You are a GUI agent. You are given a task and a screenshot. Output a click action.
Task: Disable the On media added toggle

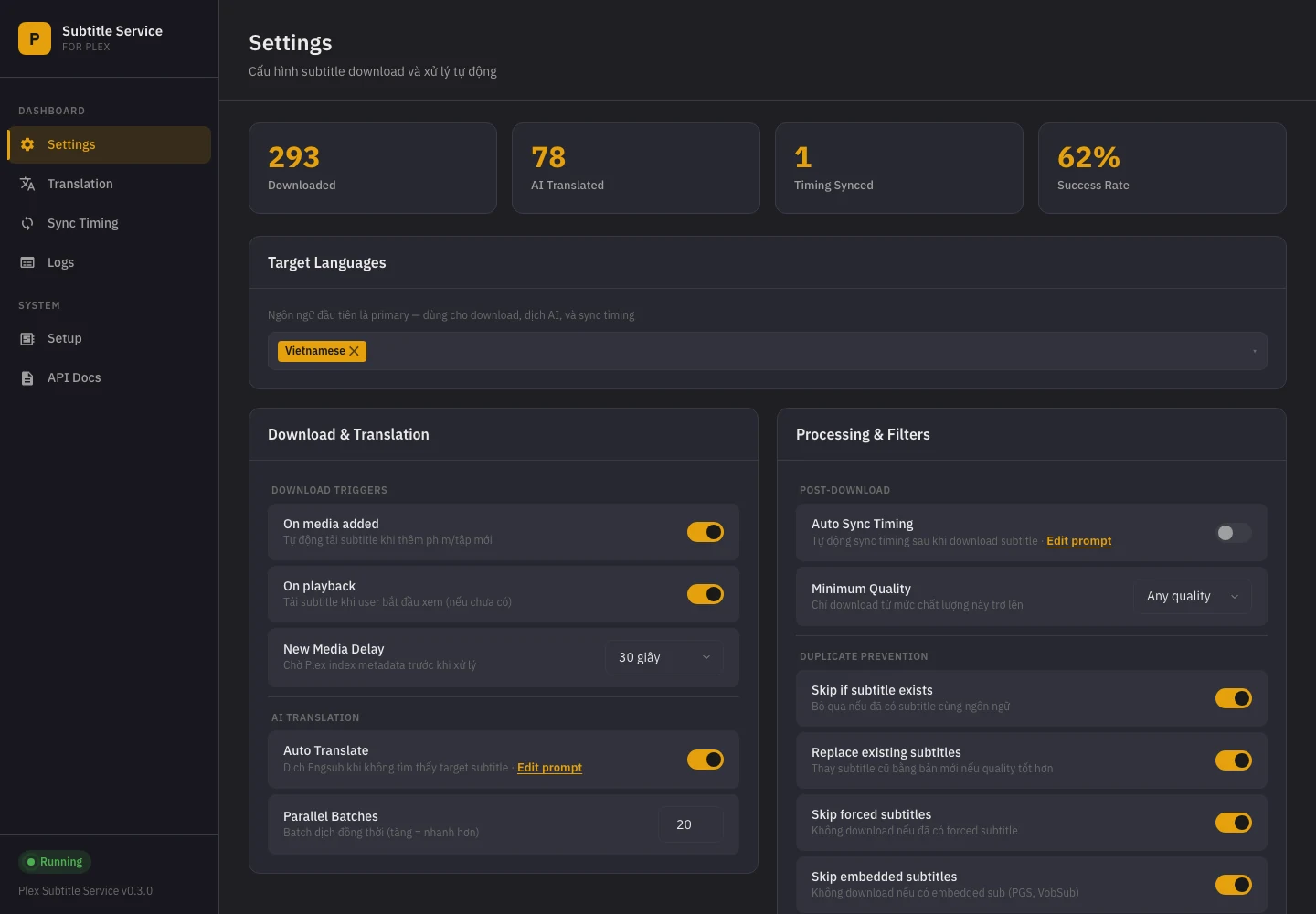coord(706,532)
